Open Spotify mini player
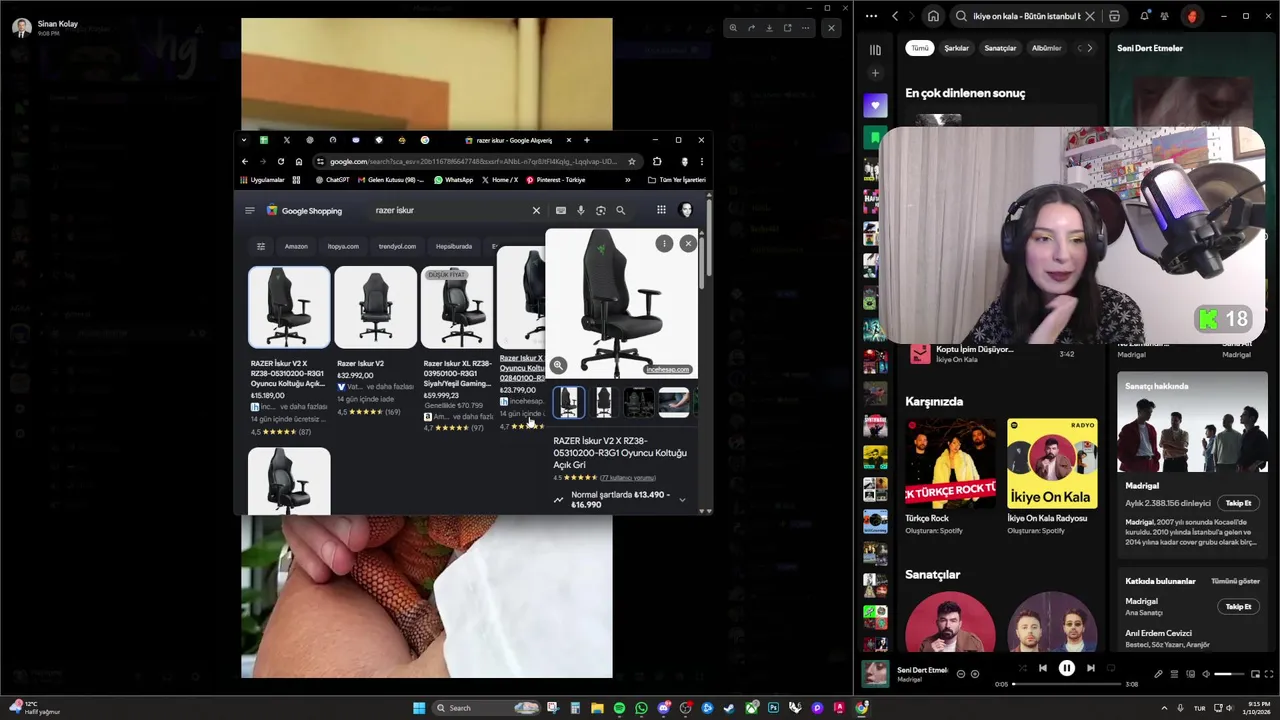This screenshot has height=720, width=1280. [1254, 674]
